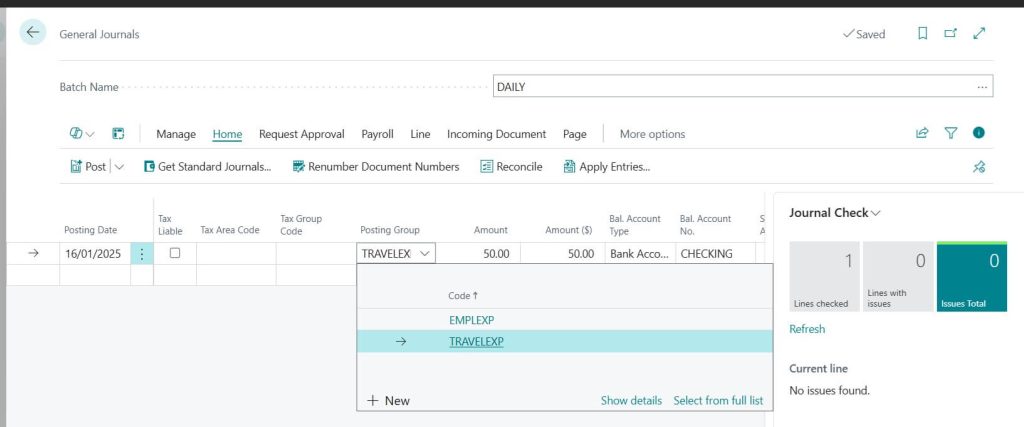Open the page in a new window
Image resolution: width=1024 pixels, height=427 pixels.
pos(951,34)
